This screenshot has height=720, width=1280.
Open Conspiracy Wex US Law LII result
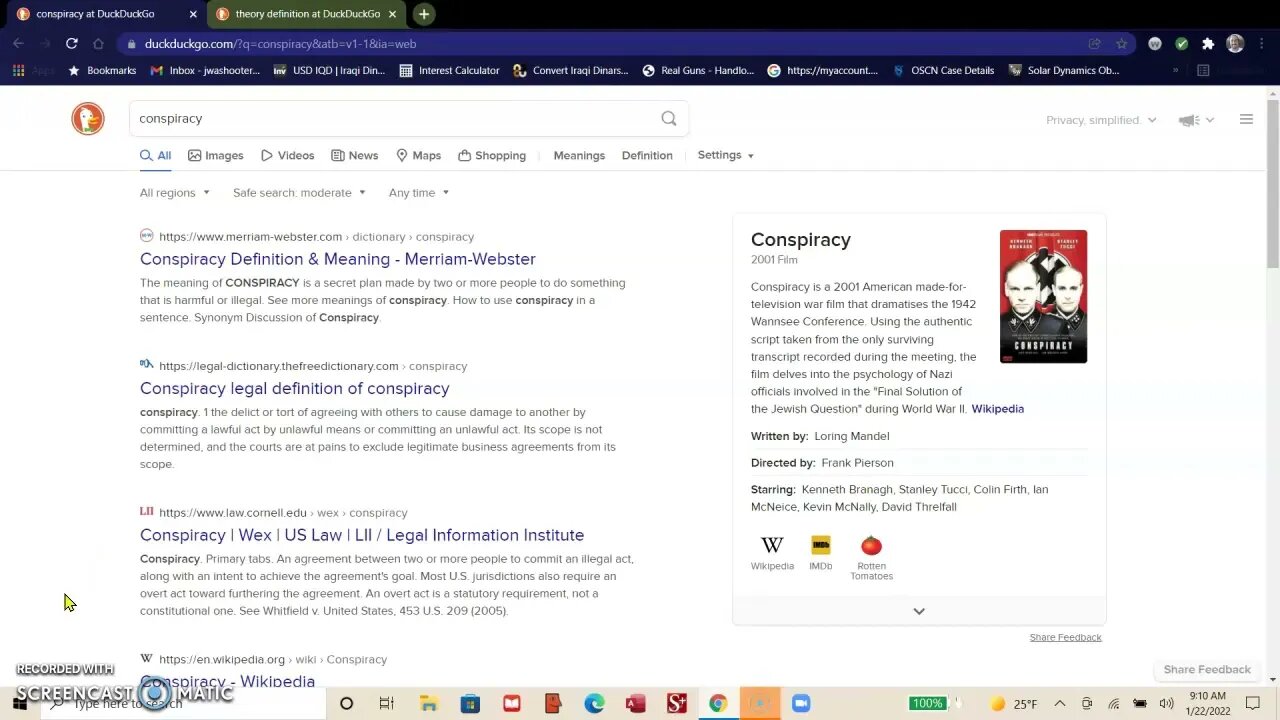(x=362, y=535)
